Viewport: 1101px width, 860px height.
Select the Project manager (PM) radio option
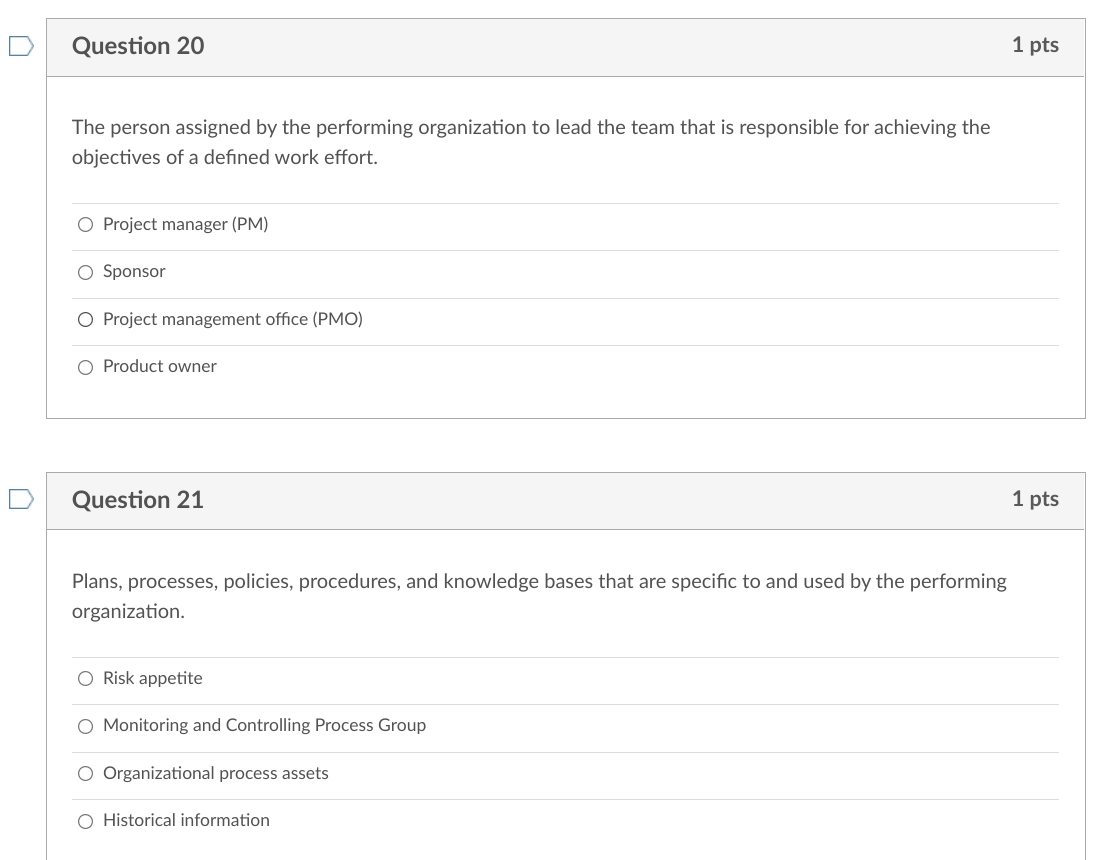pos(86,225)
